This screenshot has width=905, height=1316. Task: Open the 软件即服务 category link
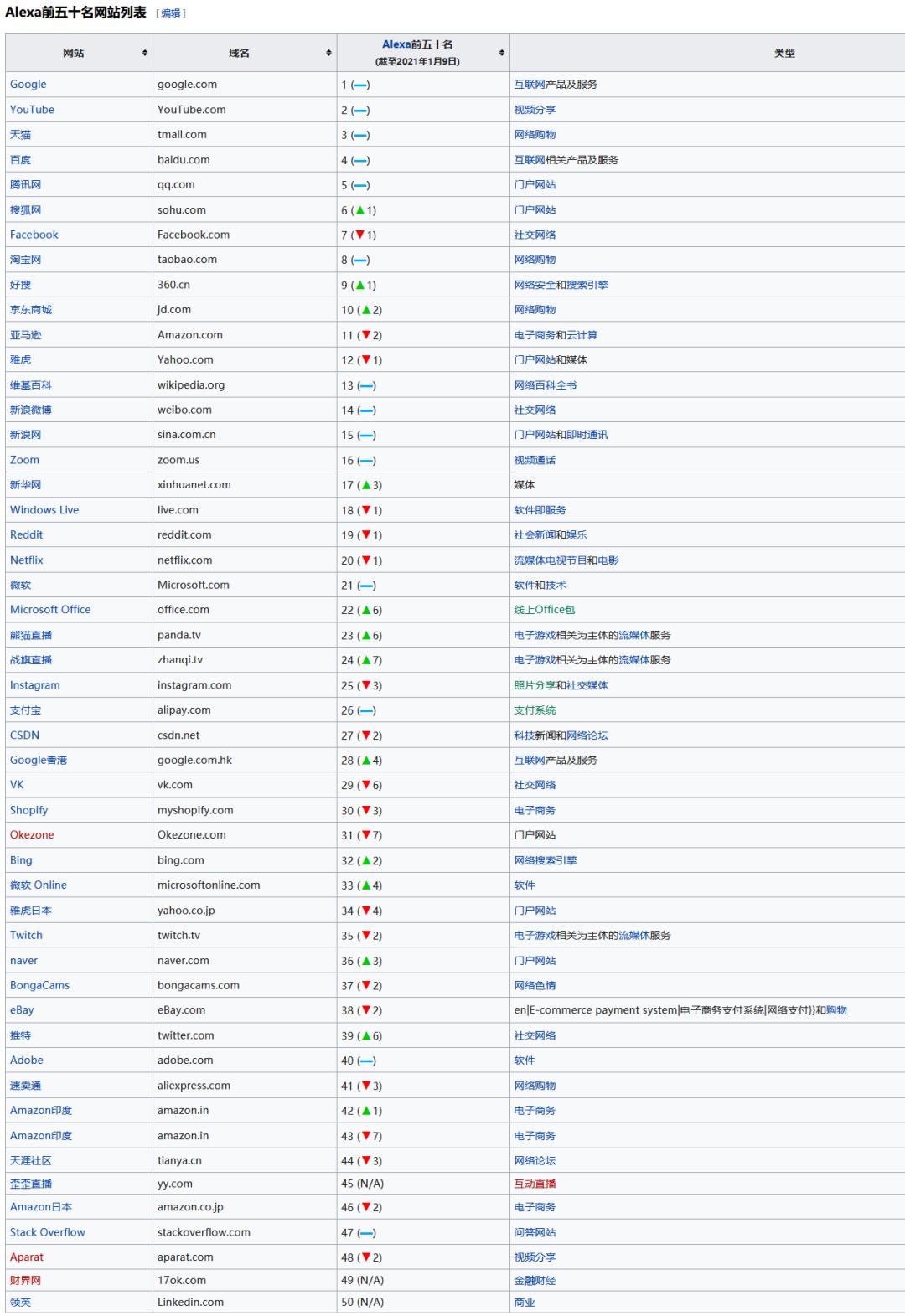(540, 510)
